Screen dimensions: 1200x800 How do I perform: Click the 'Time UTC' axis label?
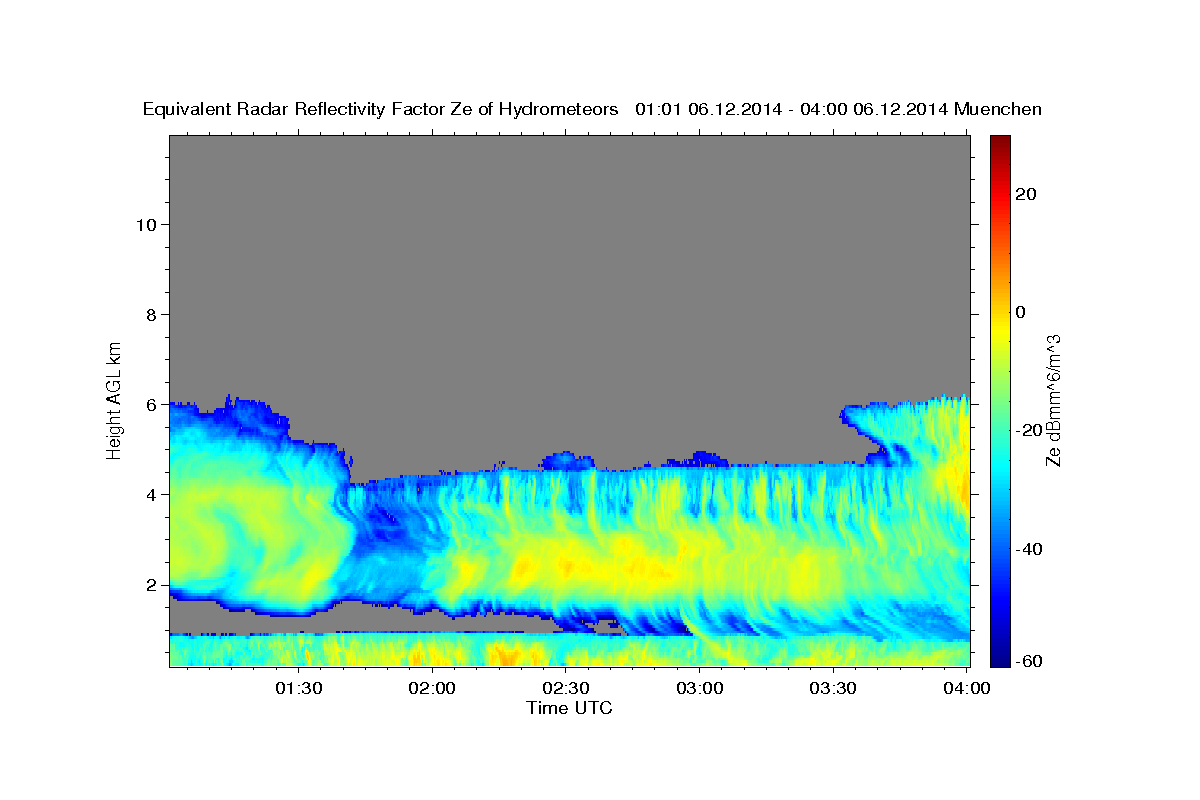click(x=569, y=708)
